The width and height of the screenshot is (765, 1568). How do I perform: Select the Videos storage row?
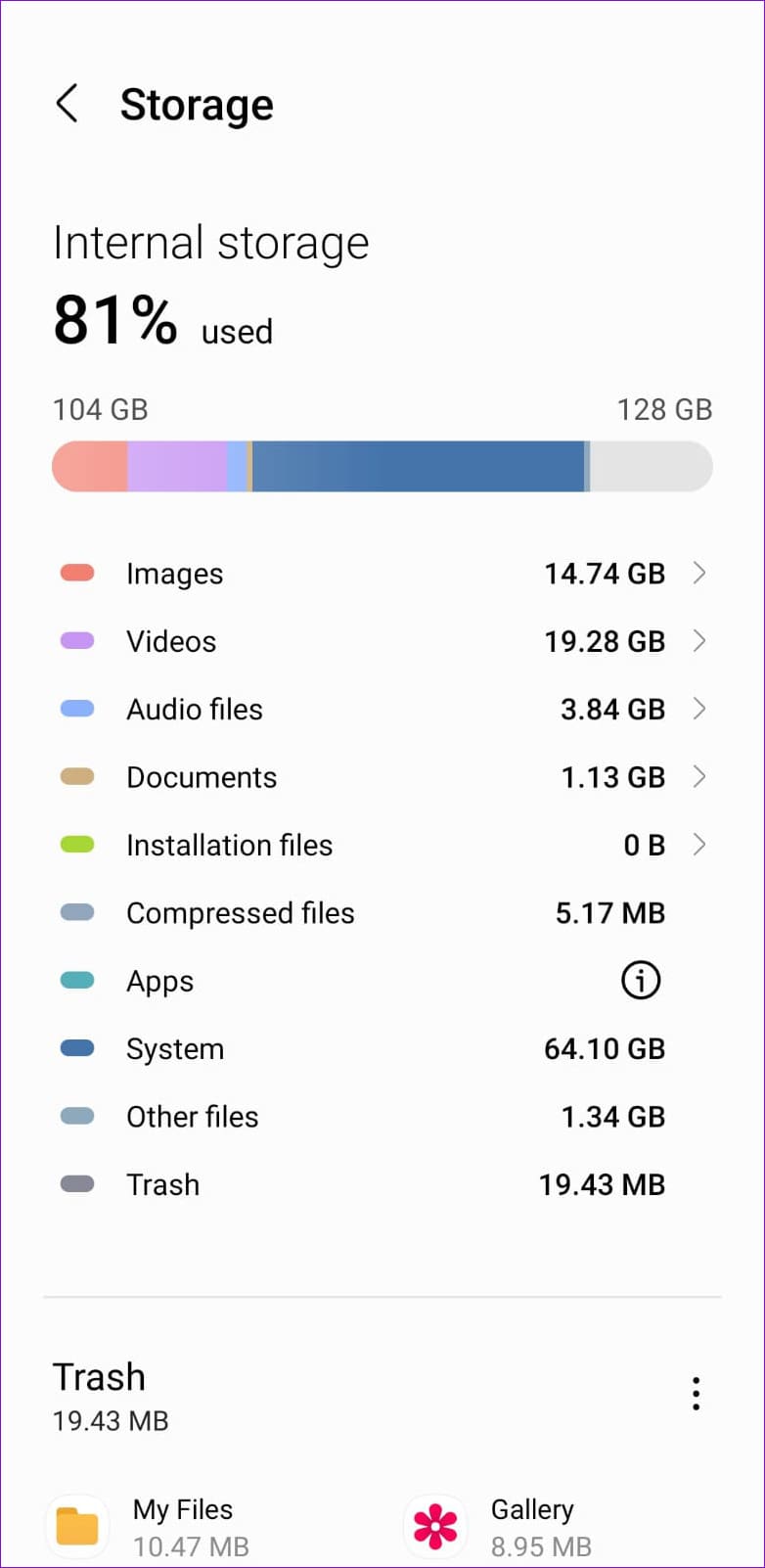pyautogui.click(x=382, y=641)
